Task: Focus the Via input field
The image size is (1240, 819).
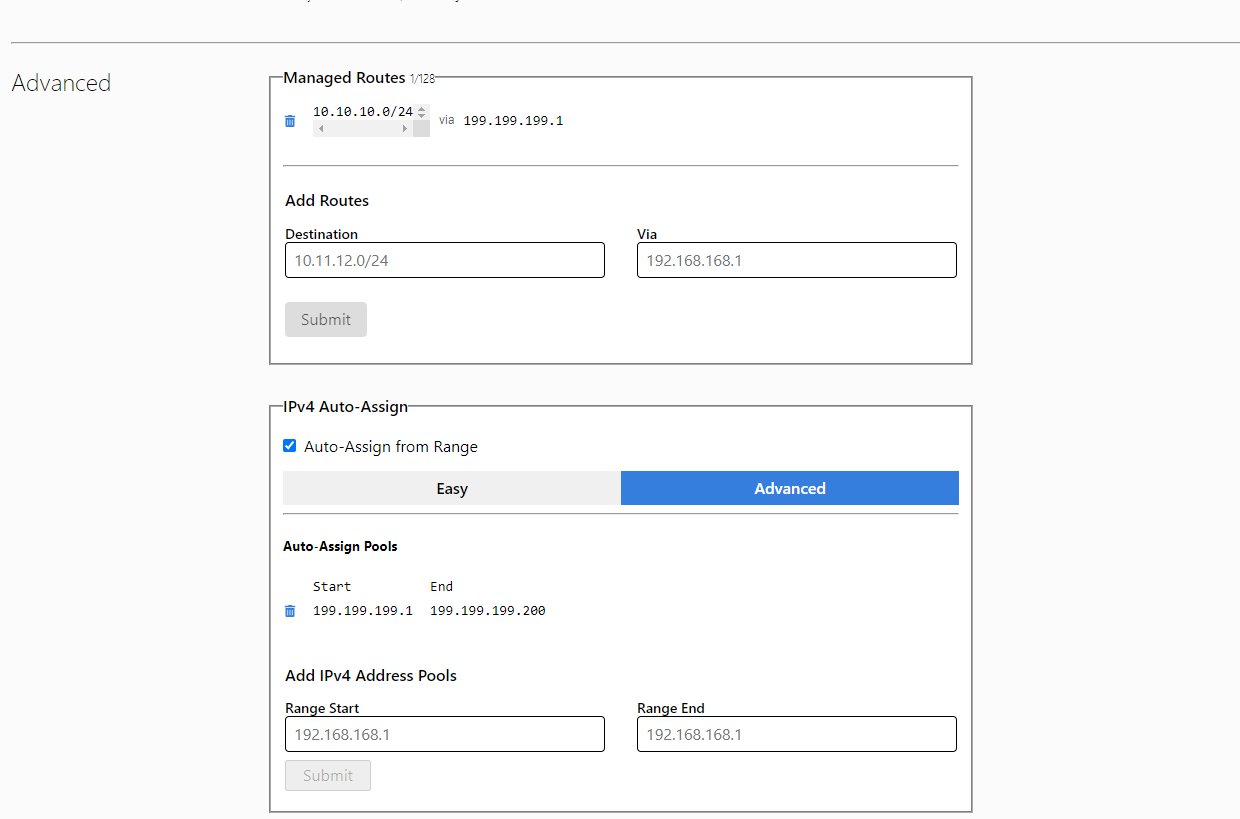Action: (797, 260)
